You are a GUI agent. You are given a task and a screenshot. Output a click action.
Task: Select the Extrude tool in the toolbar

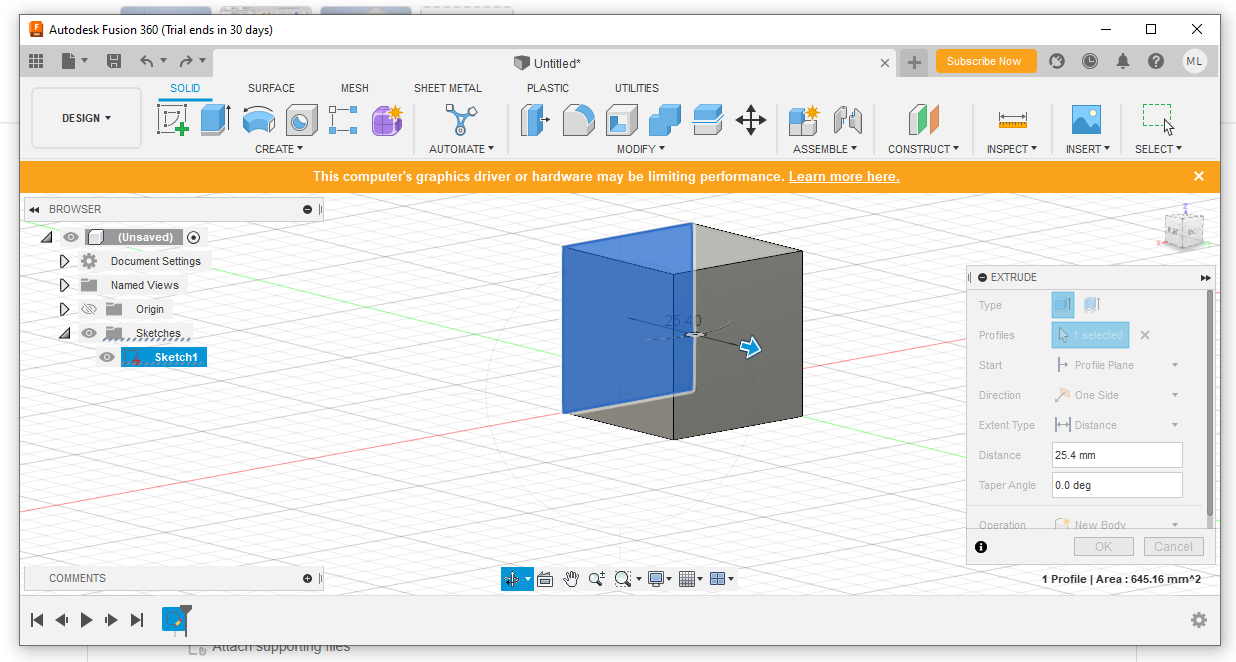215,120
